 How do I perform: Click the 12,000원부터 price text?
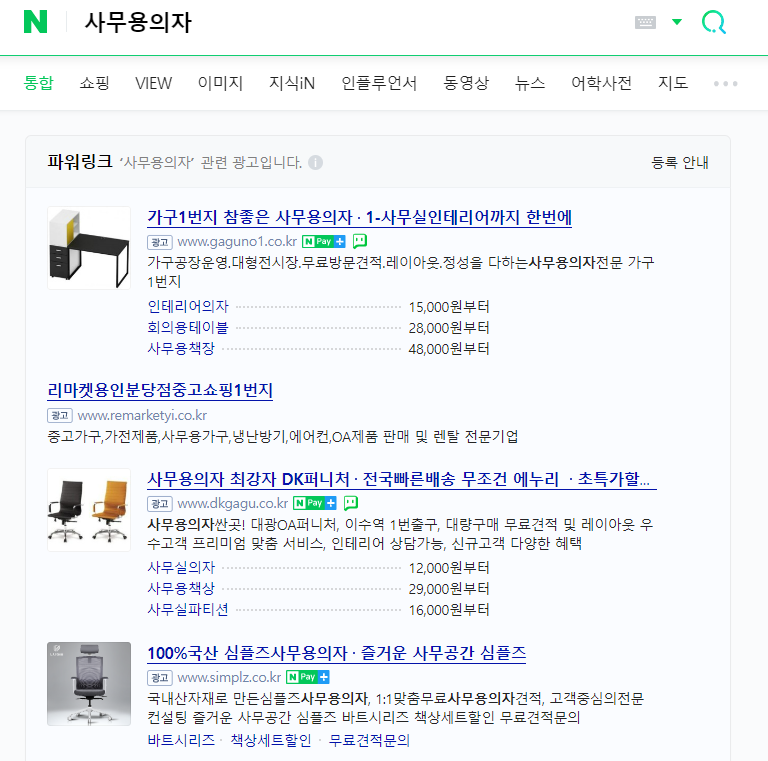click(x=449, y=568)
